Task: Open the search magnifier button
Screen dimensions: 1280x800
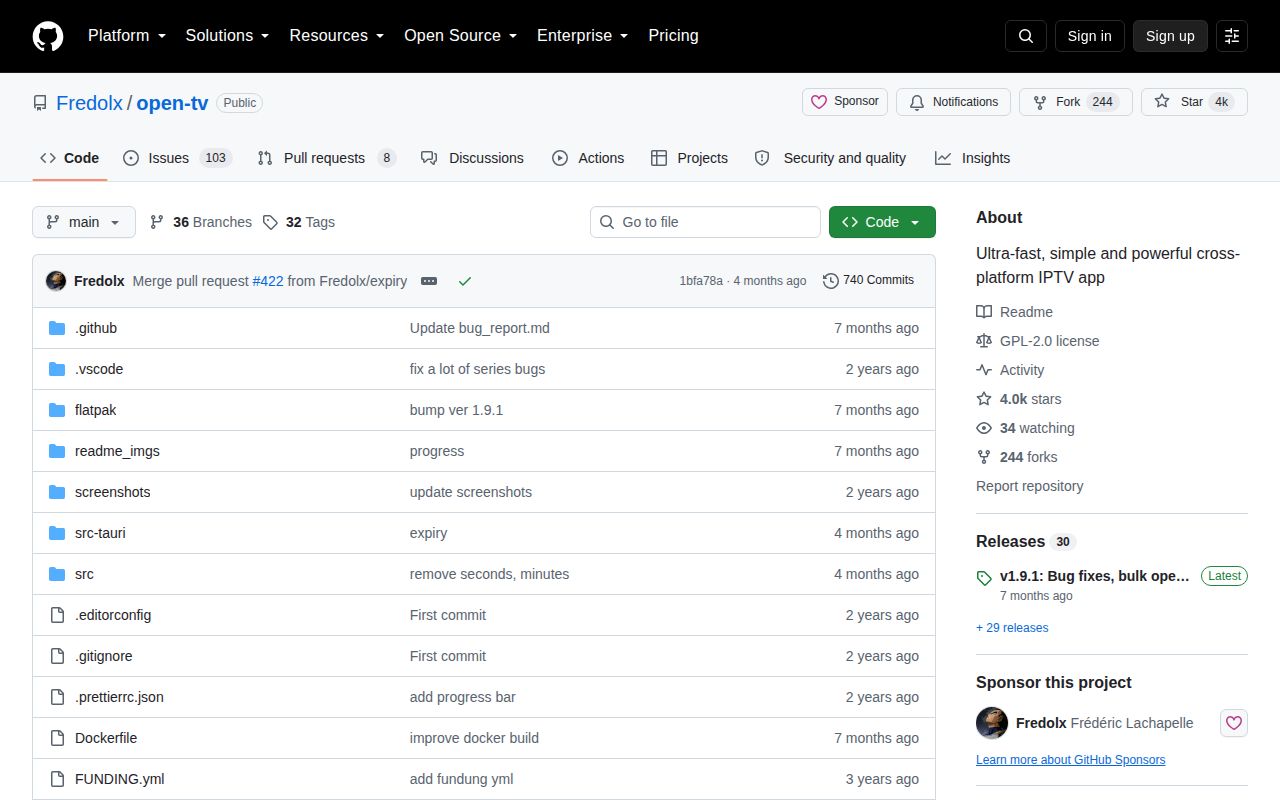Action: point(1026,36)
